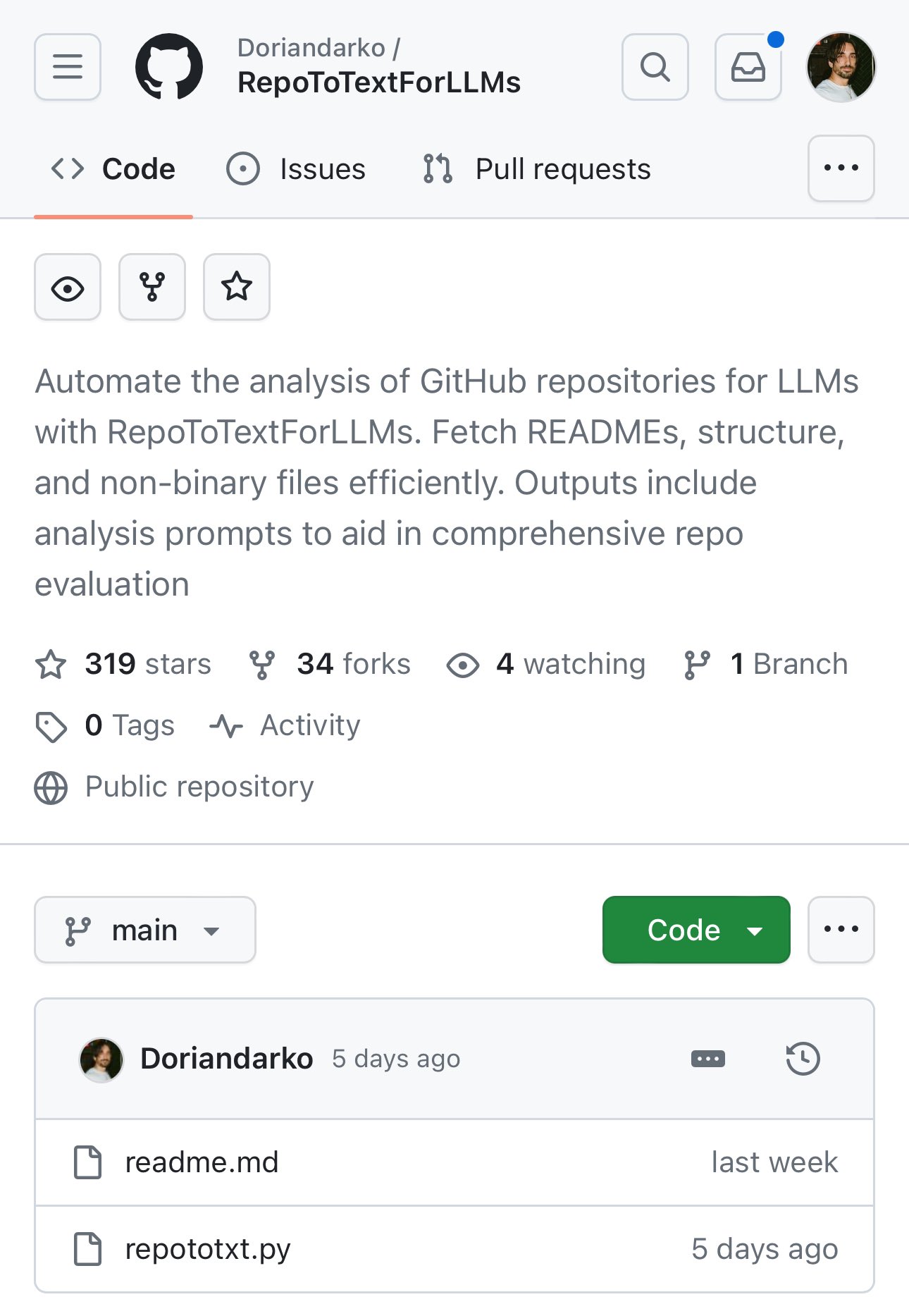Open the green Code dropdown button
The height and width of the screenshot is (1316, 909).
click(x=696, y=930)
